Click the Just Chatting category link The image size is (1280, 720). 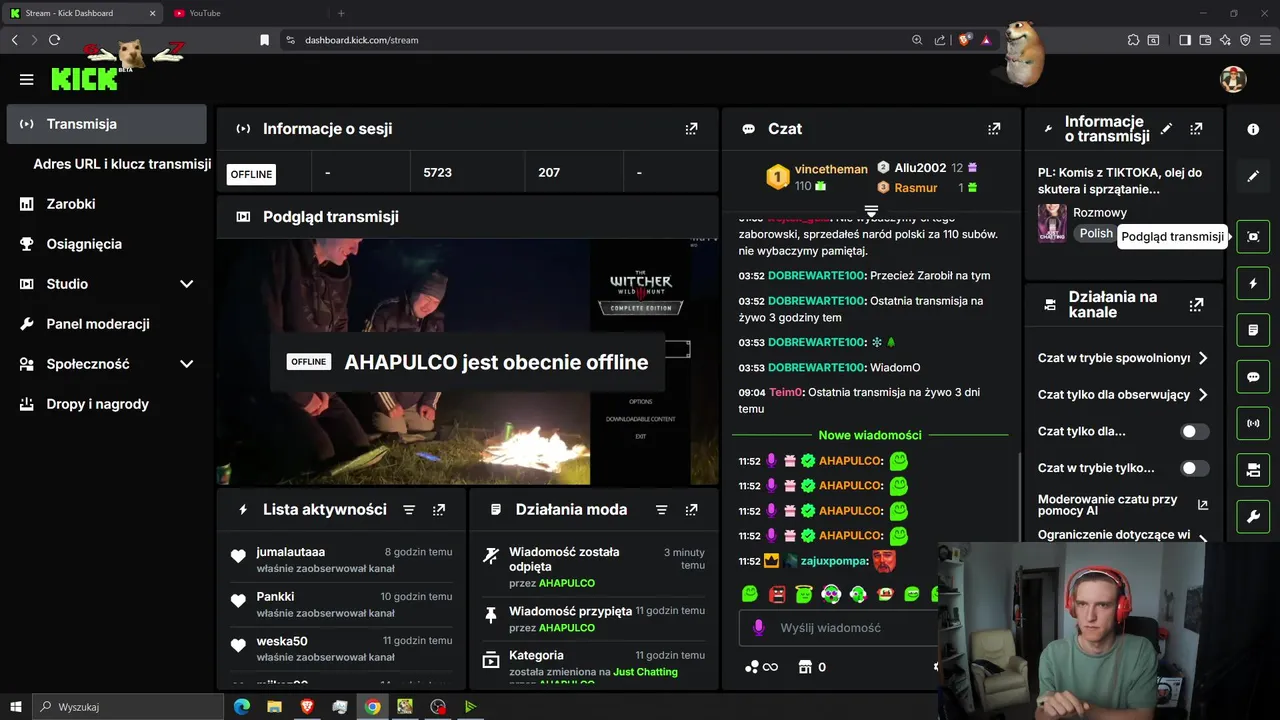pyautogui.click(x=645, y=672)
